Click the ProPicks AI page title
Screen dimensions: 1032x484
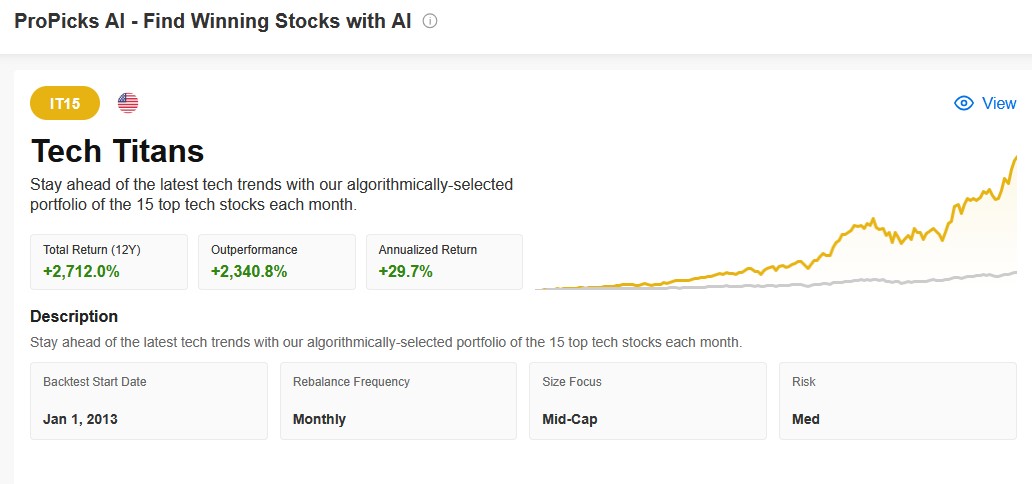click(213, 21)
